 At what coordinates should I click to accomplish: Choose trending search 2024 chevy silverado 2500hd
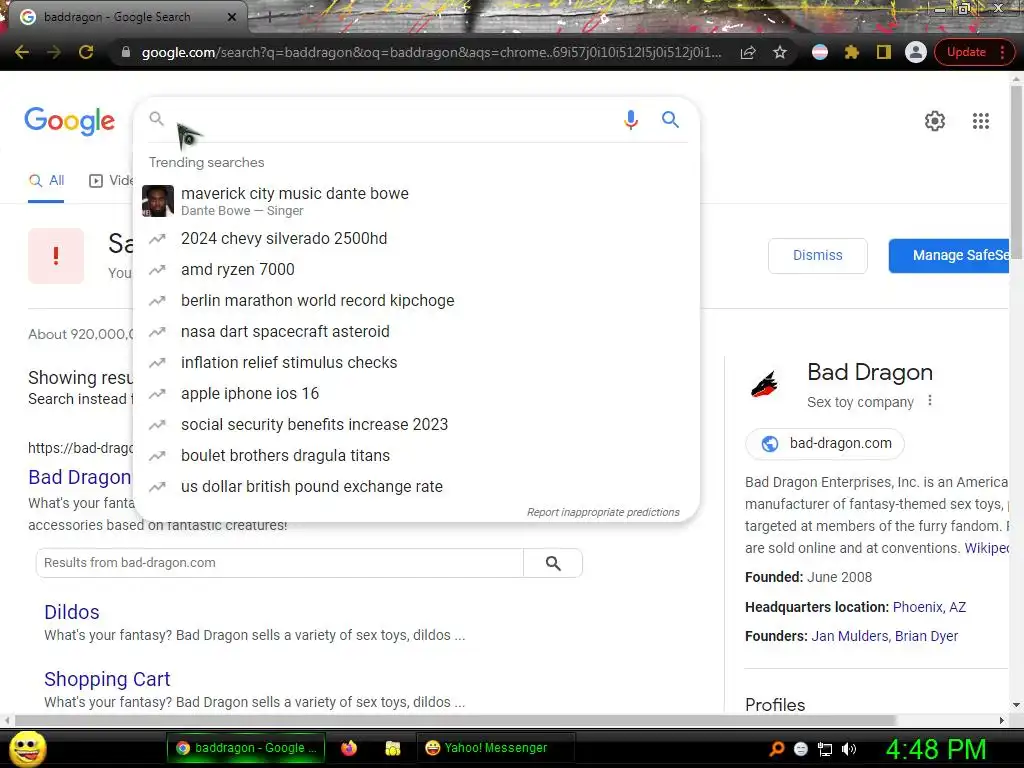(416, 238)
